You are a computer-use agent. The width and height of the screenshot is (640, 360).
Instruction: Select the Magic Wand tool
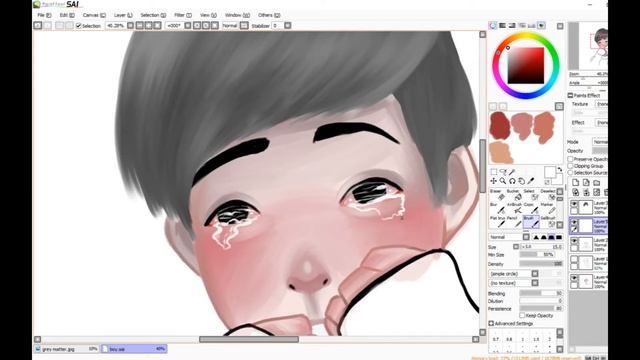(513, 172)
